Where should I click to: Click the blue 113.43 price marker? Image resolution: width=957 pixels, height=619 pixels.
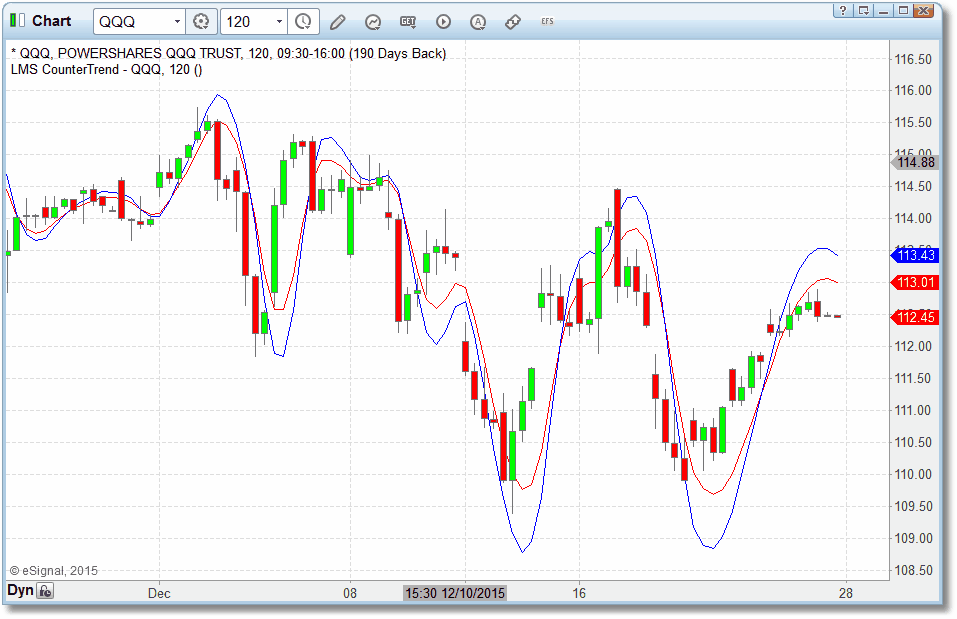coord(915,255)
